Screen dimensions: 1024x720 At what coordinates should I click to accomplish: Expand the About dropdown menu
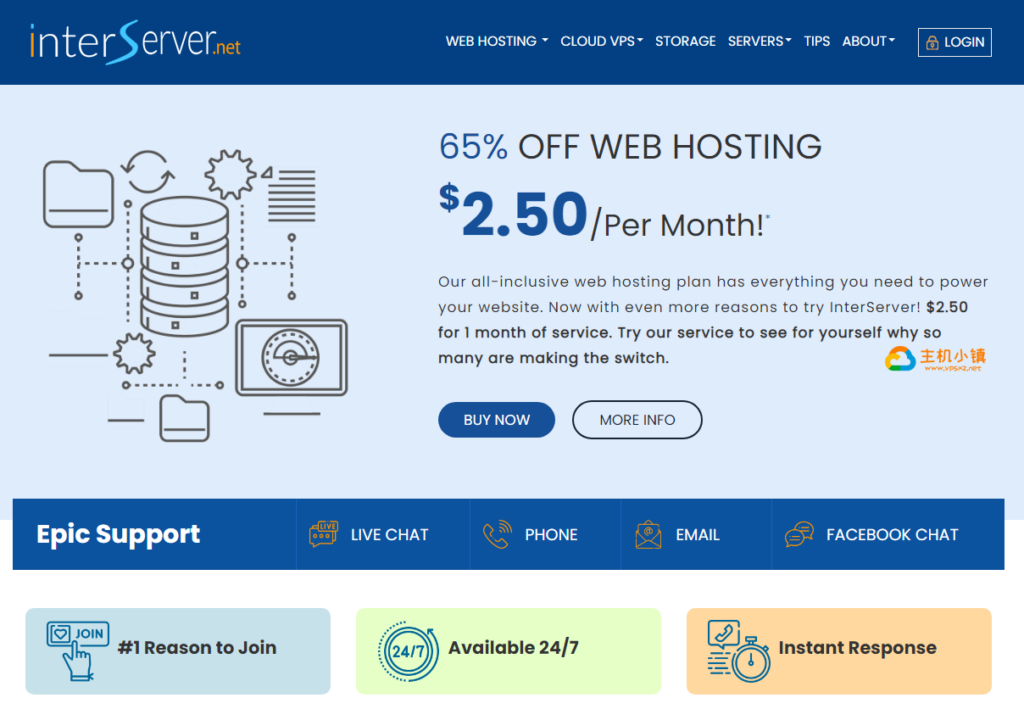[869, 41]
